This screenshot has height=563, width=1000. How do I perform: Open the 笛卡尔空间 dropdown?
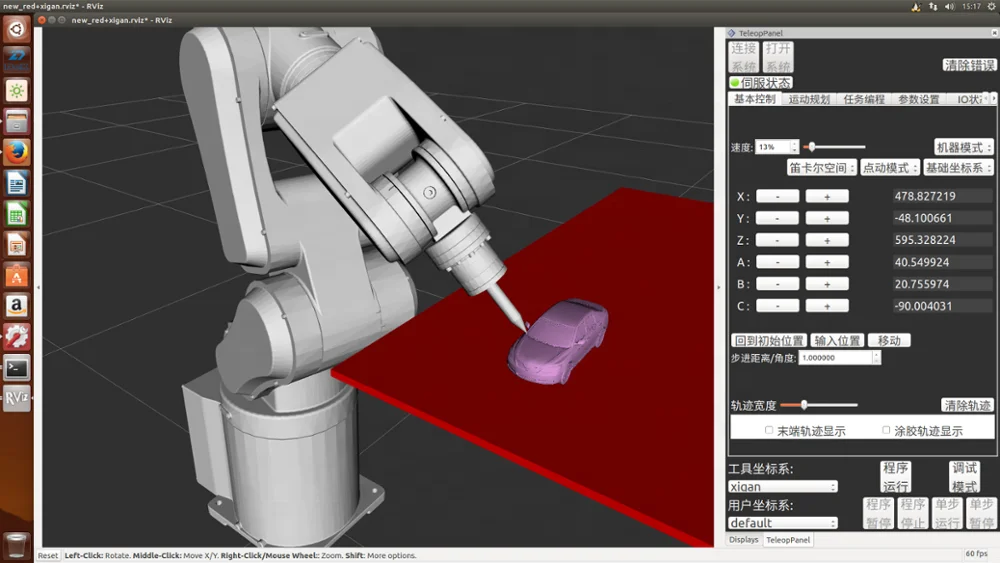point(821,168)
